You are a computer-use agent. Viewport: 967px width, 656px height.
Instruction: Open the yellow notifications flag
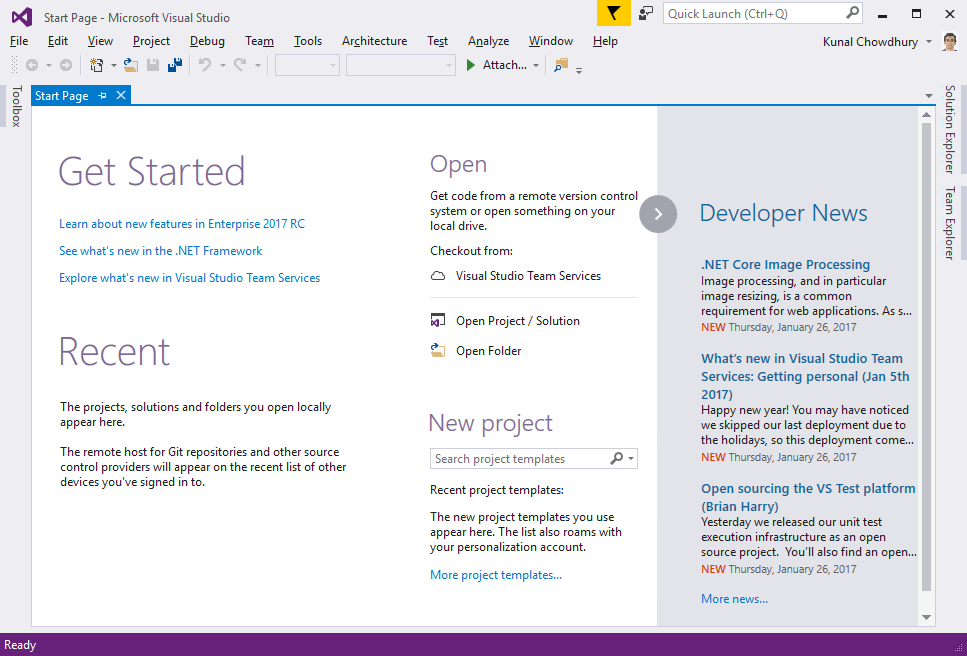[614, 14]
